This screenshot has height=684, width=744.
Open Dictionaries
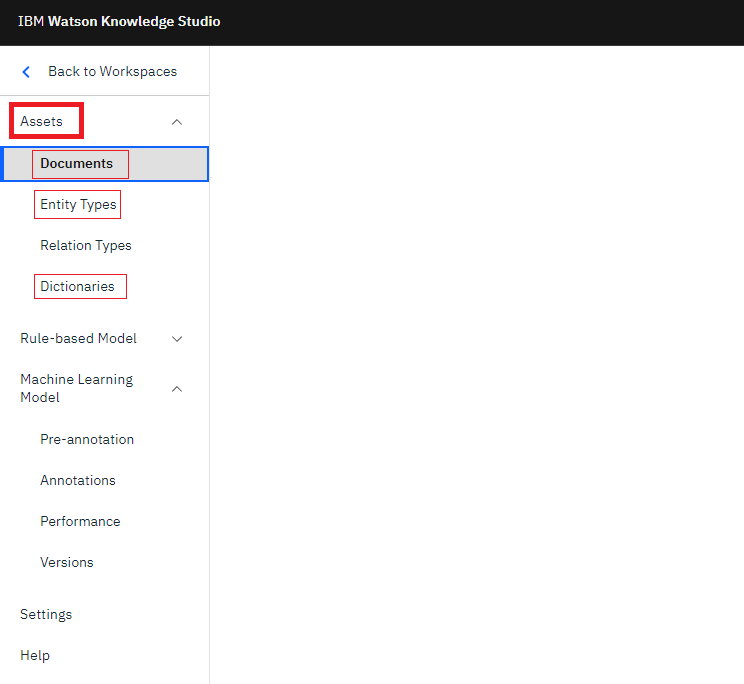tap(77, 287)
